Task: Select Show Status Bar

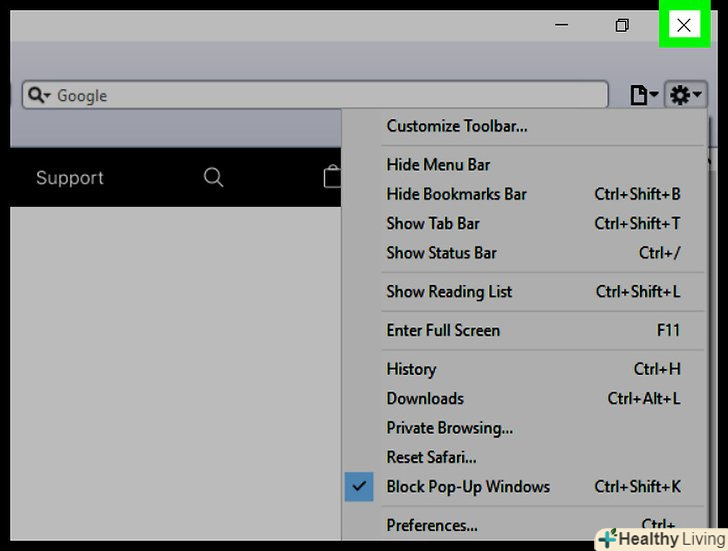Action: click(x=441, y=253)
